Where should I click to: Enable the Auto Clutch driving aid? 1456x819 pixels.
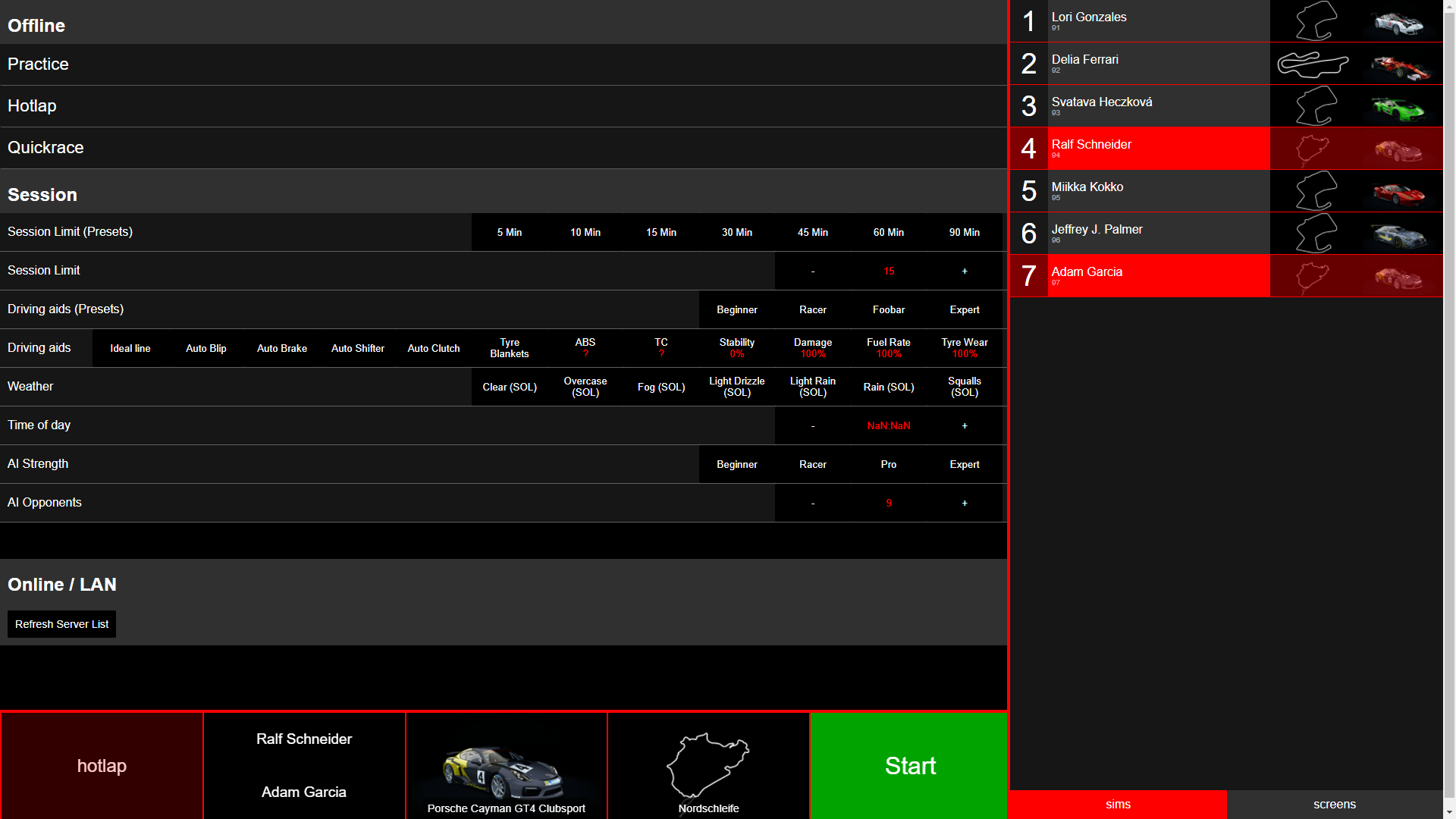point(433,348)
